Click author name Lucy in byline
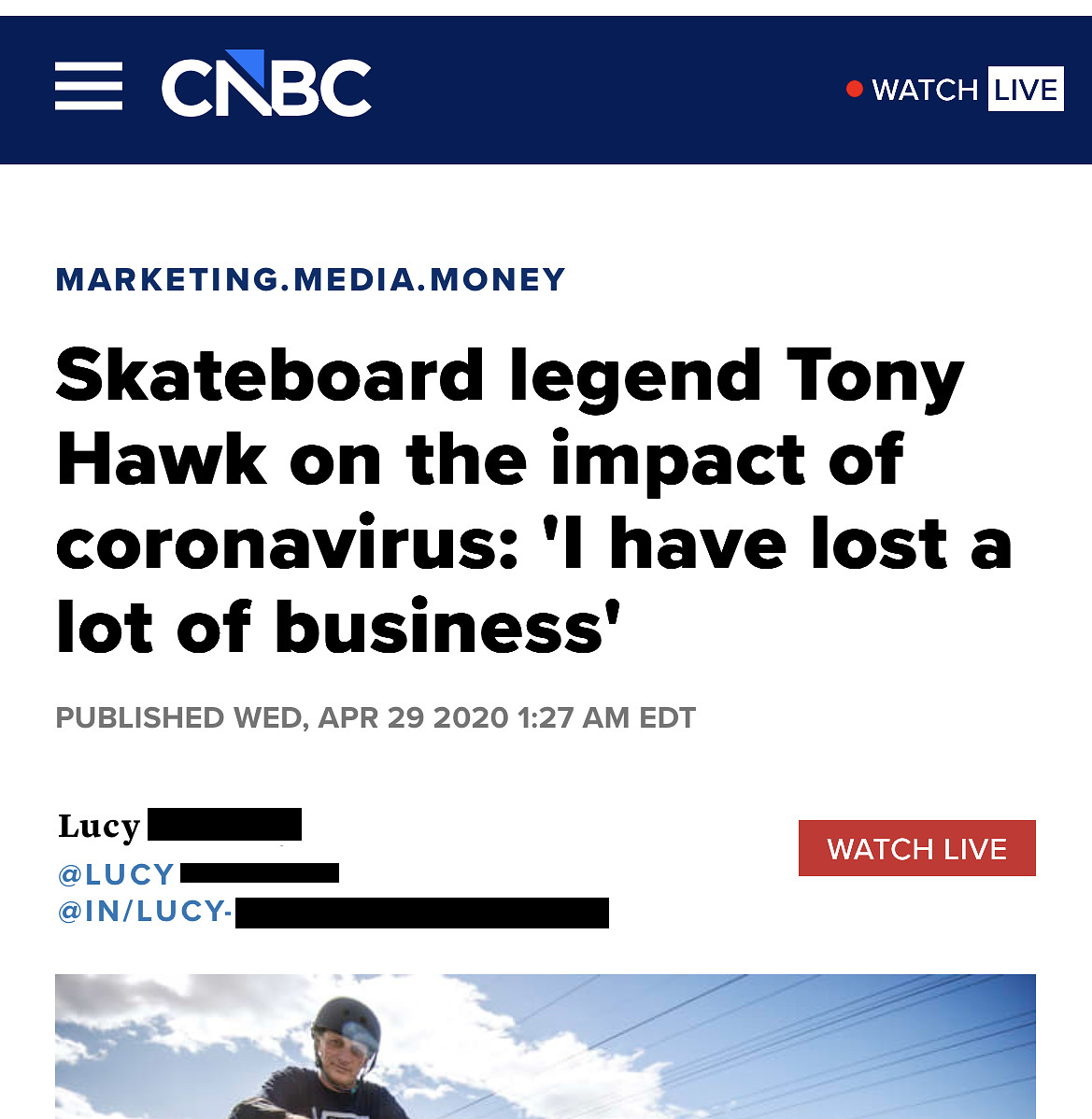The image size is (1092, 1119). [99, 826]
